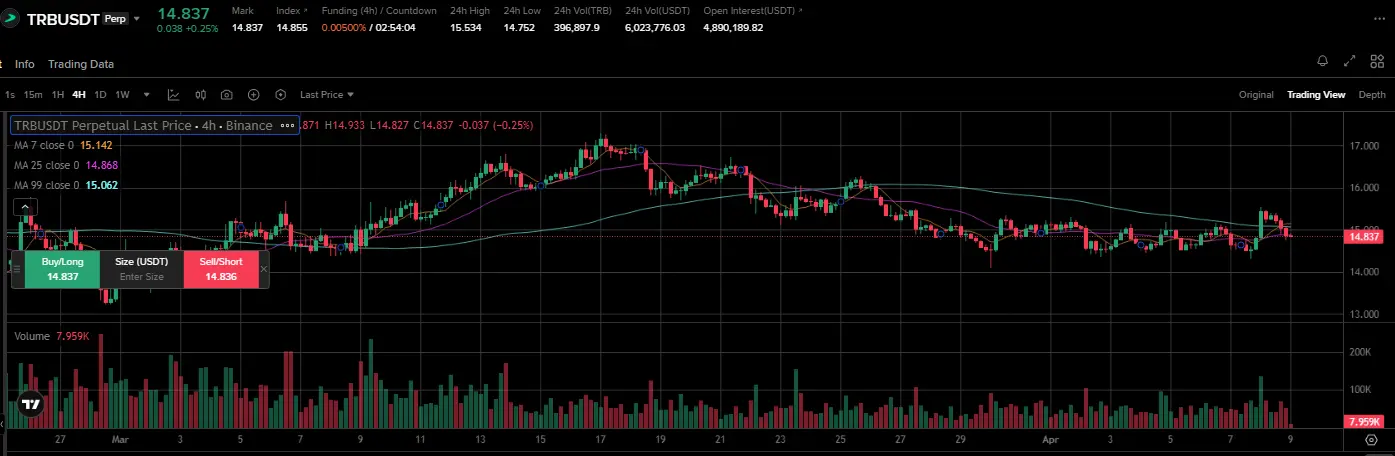Screen dimensions: 1395x456
Task: Click the Size (USDT) Enter Size field
Action: pos(142,269)
